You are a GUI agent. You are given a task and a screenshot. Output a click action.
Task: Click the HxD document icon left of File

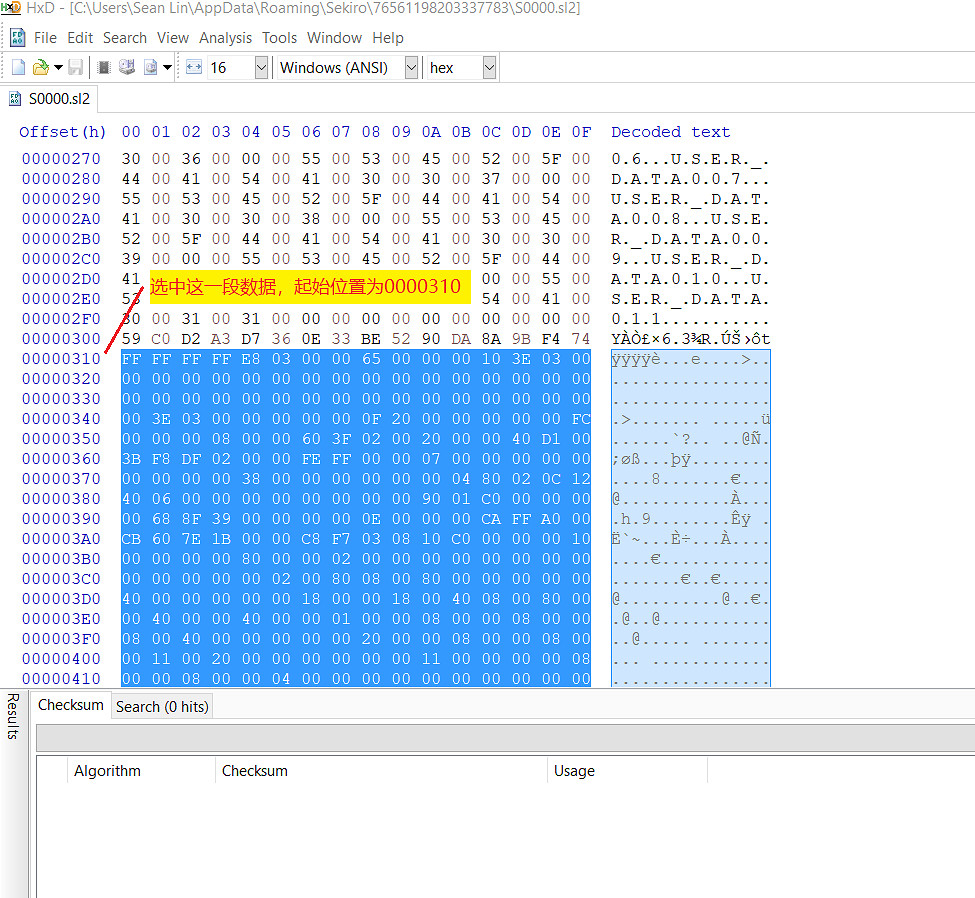pyautogui.click(x=17, y=38)
